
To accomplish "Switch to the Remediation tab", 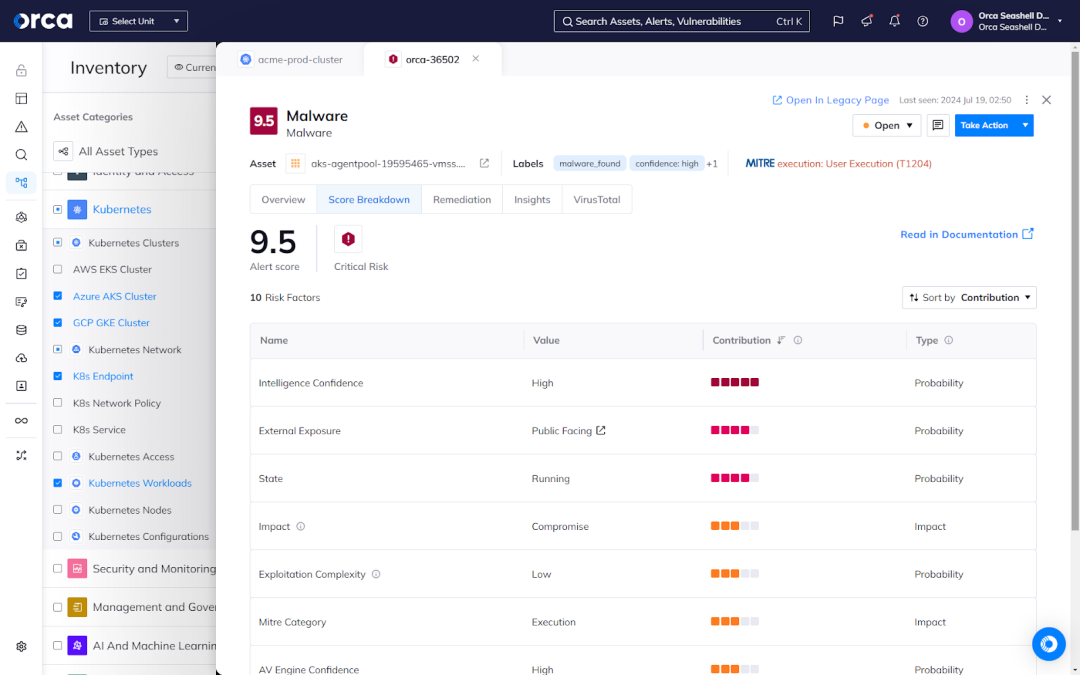I will pos(461,199).
